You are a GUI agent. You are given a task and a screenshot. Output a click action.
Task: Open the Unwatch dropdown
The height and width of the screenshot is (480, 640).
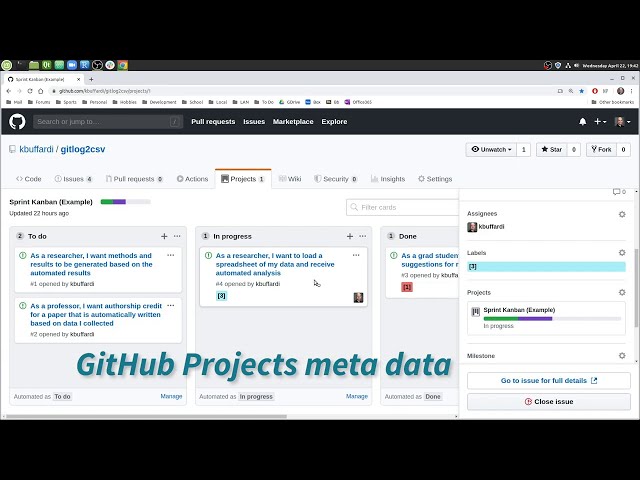[x=491, y=149]
